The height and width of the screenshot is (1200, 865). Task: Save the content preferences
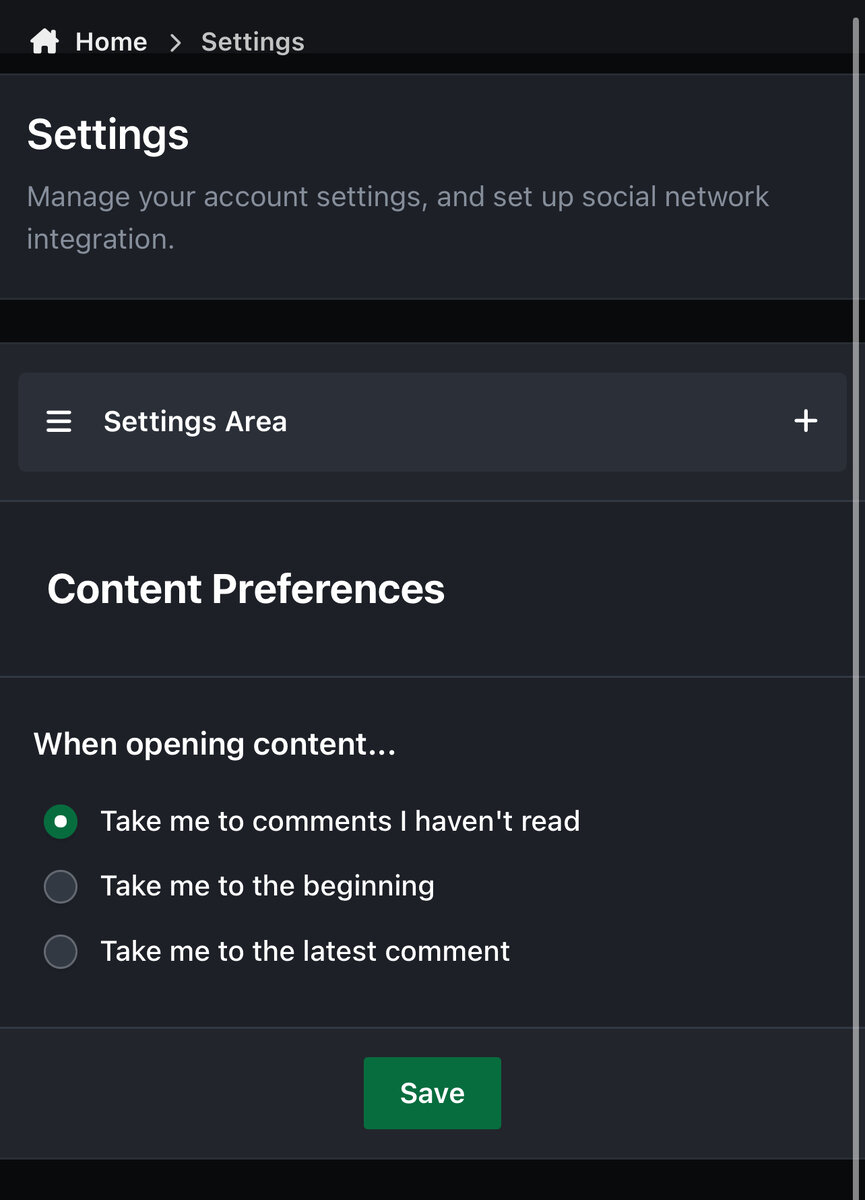pyautogui.click(x=432, y=1093)
